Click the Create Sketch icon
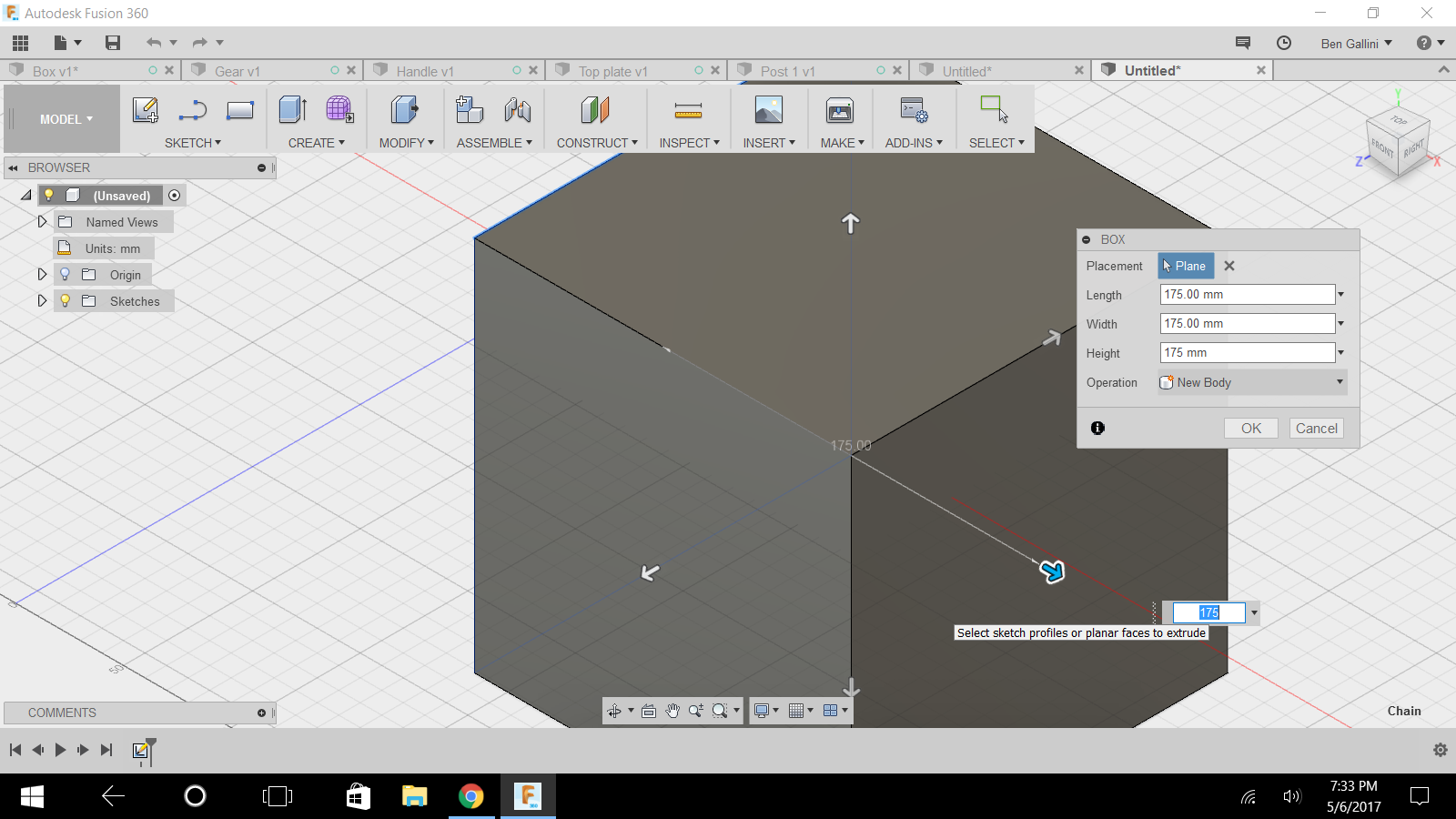 tap(146, 110)
